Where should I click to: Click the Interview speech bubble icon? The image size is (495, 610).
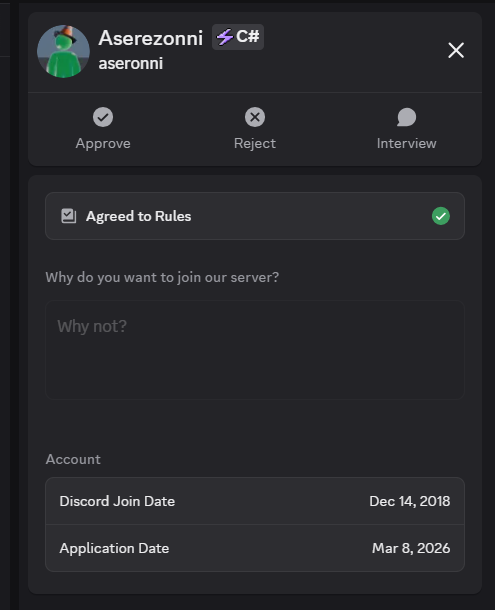coord(406,117)
